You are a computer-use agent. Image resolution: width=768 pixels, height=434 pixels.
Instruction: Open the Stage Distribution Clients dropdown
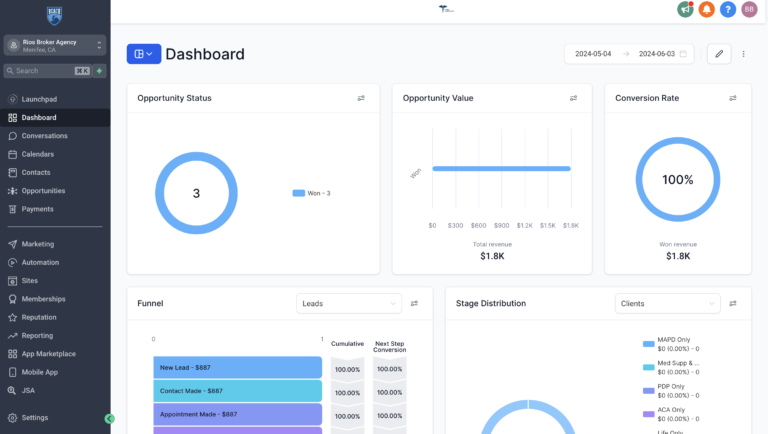click(x=667, y=303)
